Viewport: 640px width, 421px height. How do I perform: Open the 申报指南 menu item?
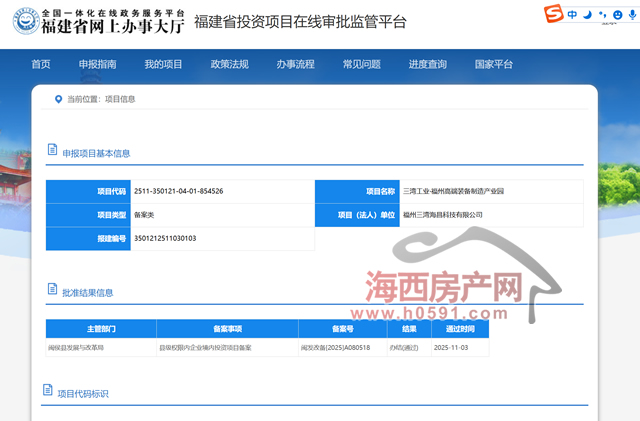pyautogui.click(x=97, y=64)
